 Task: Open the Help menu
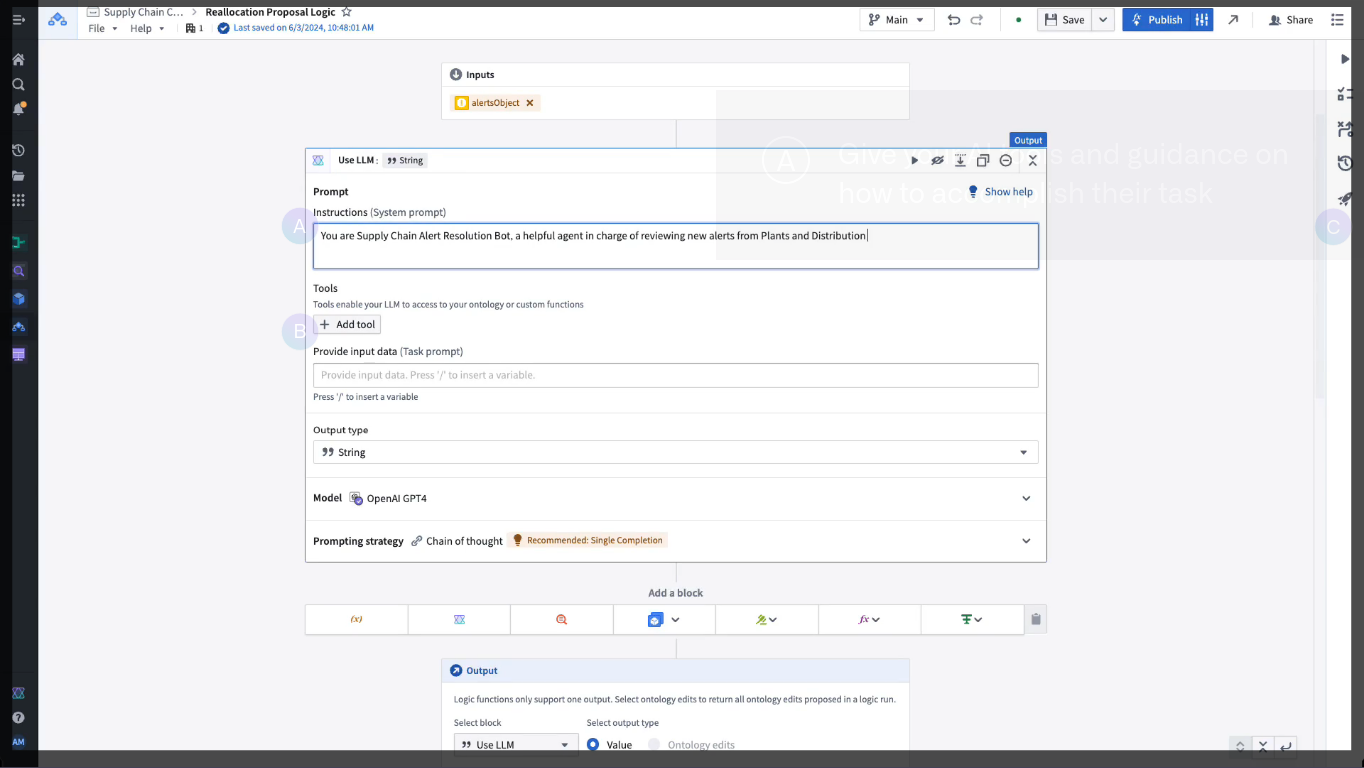pyautogui.click(x=146, y=28)
